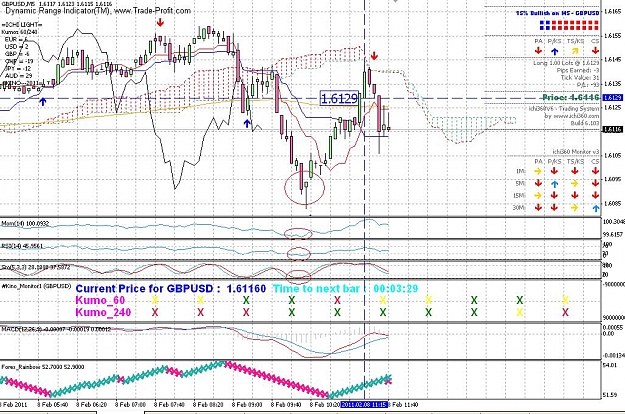Click the 8 Feb 11:40 time axis label
The width and height of the screenshot is (625, 414).
point(403,404)
